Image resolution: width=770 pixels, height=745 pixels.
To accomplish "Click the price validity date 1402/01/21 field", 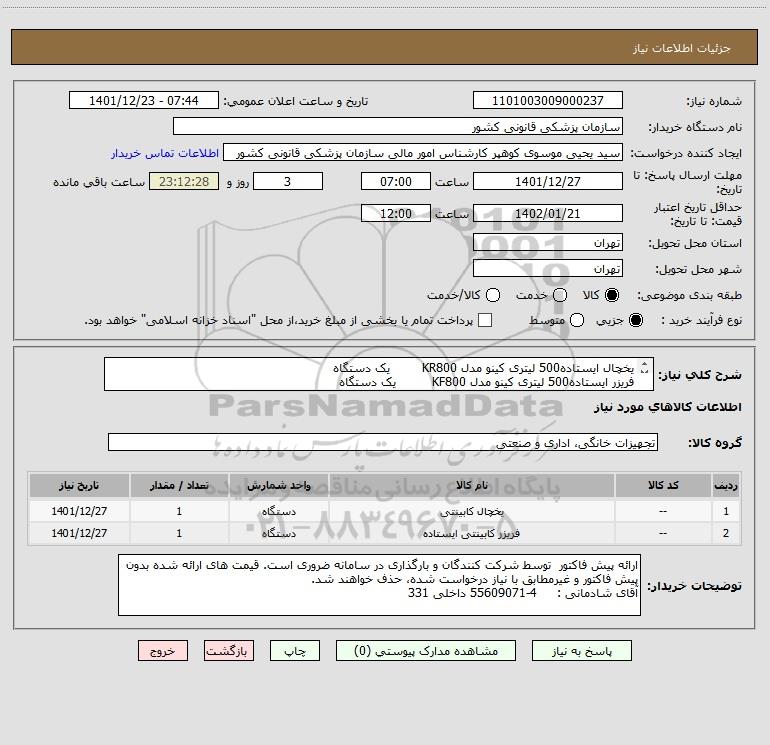I will click(x=548, y=214).
